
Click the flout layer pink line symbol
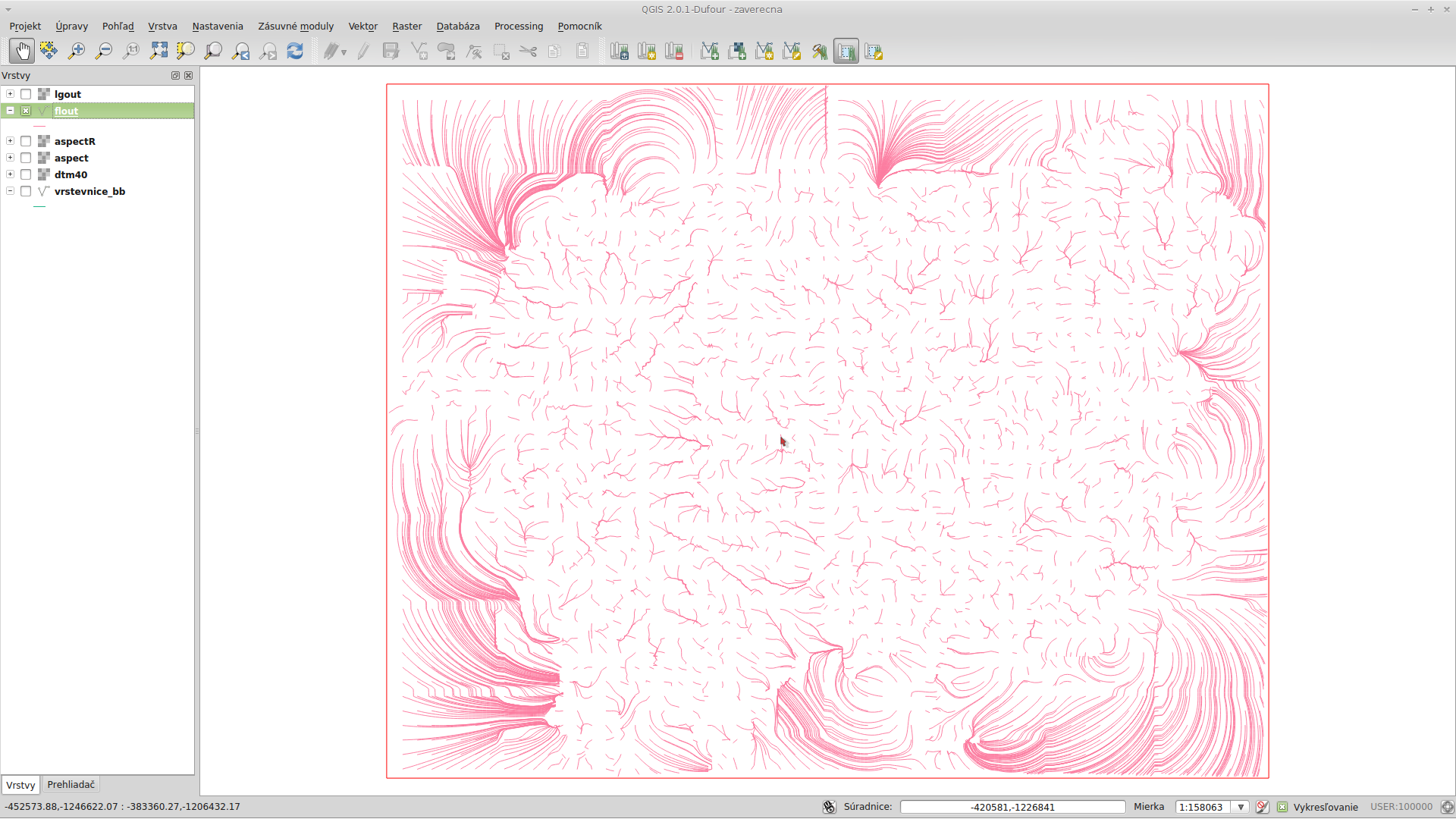pyautogui.click(x=39, y=126)
